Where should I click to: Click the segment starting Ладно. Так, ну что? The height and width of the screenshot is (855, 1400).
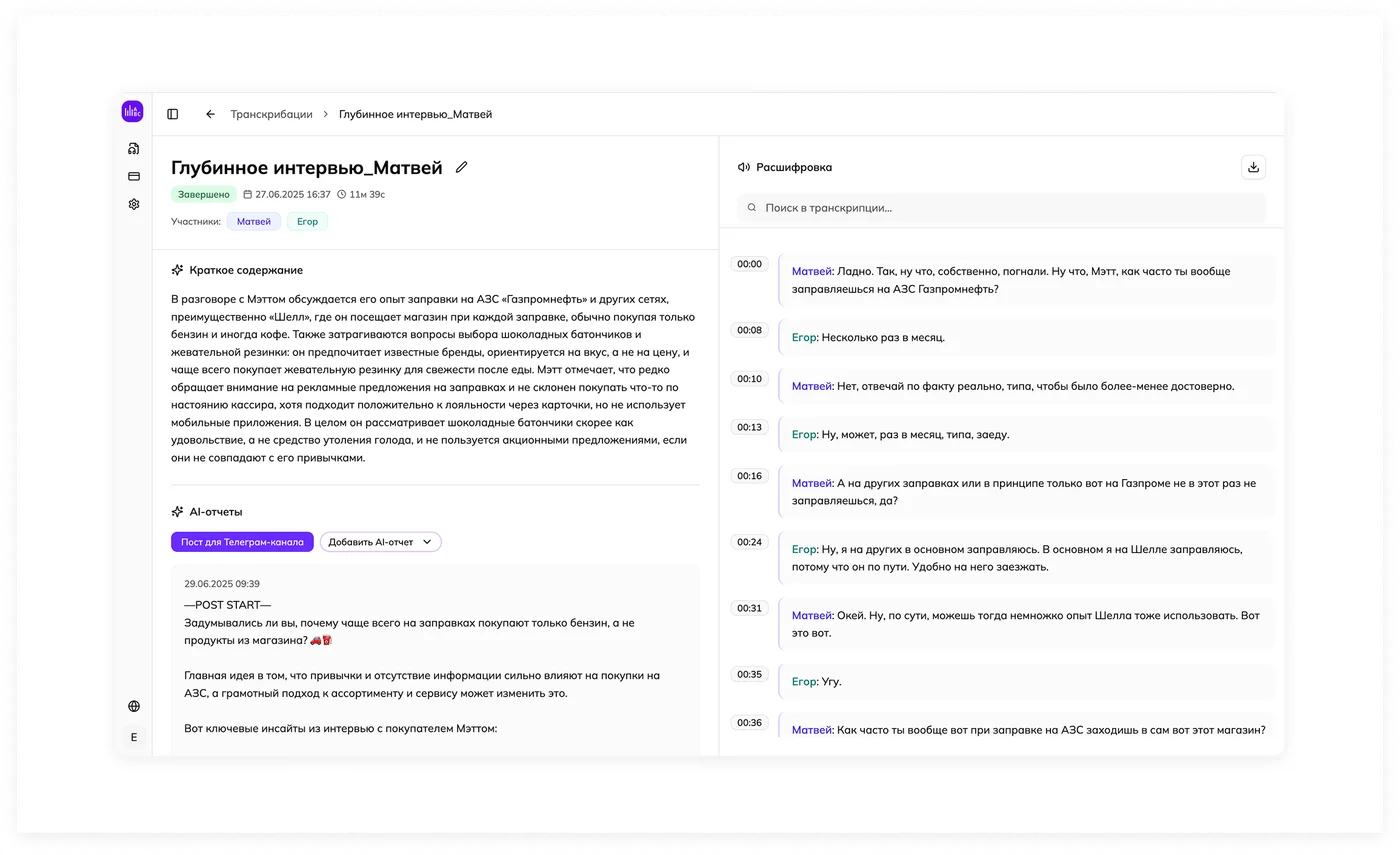1026,280
